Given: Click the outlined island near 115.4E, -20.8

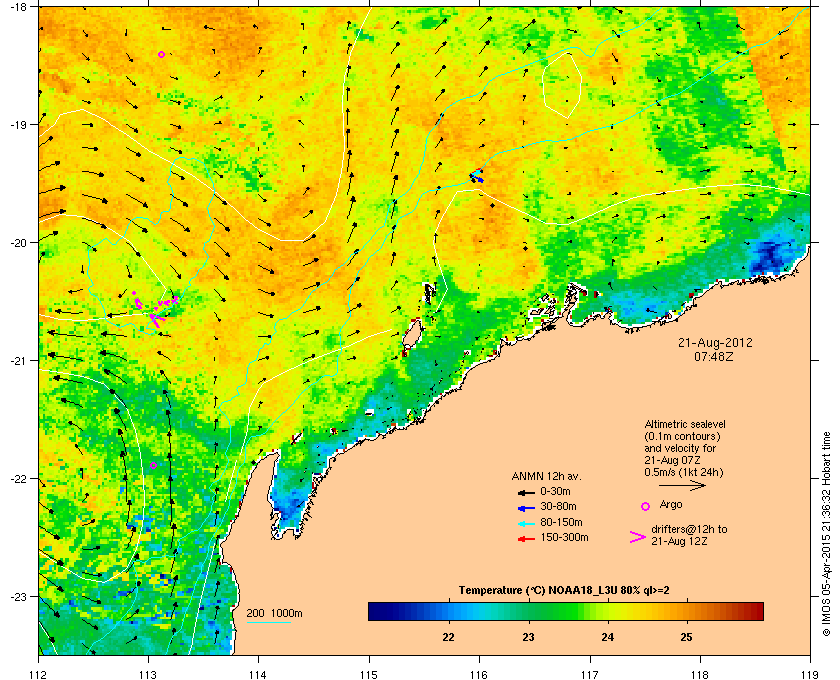Looking at the screenshot, I should 411,334.
